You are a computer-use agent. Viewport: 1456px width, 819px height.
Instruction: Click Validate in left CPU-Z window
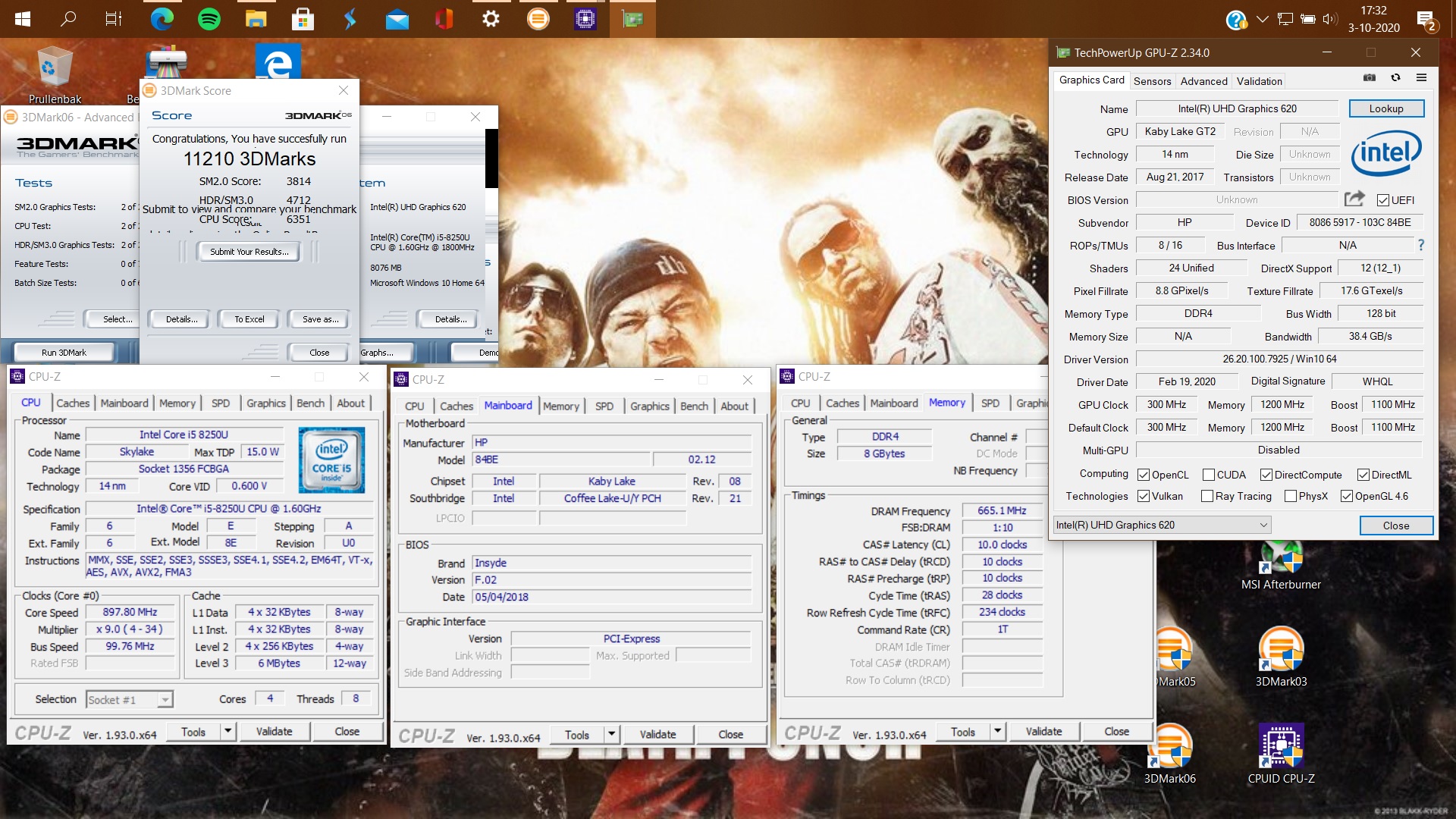point(274,731)
